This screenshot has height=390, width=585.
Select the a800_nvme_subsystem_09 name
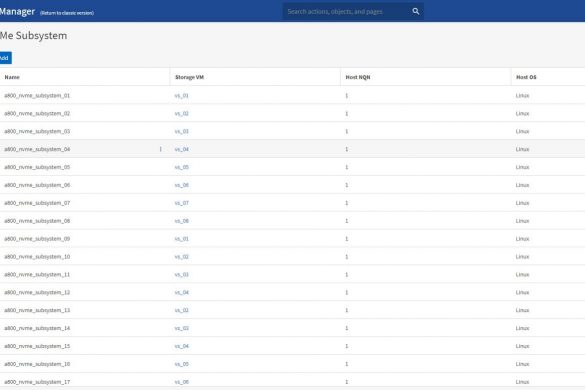tap(37, 239)
